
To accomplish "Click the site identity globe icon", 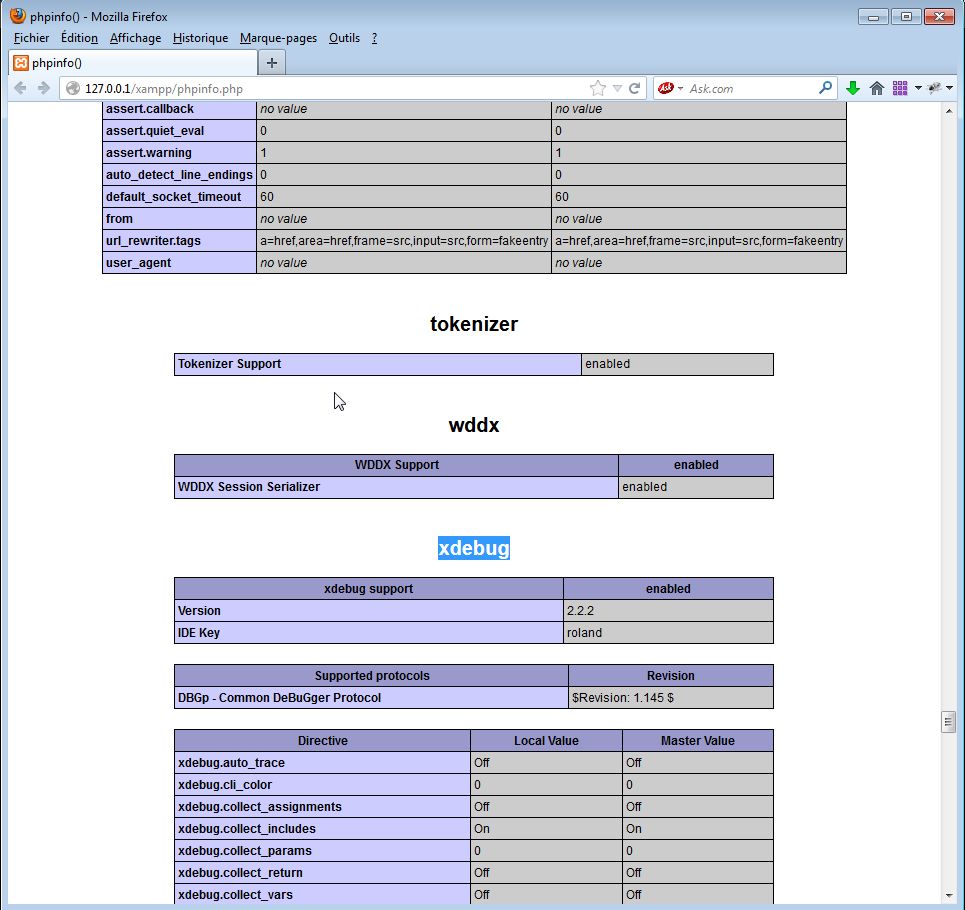I will click(73, 89).
